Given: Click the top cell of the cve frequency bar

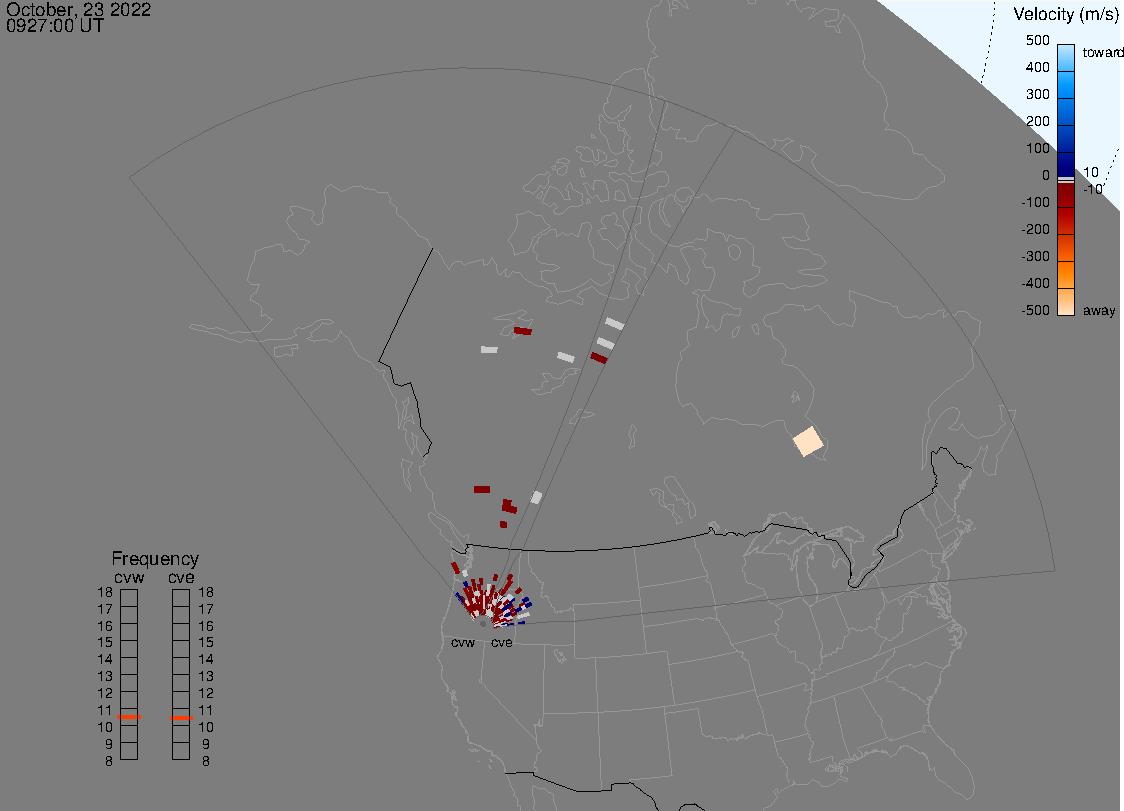Looking at the screenshot, I should 181,598.
